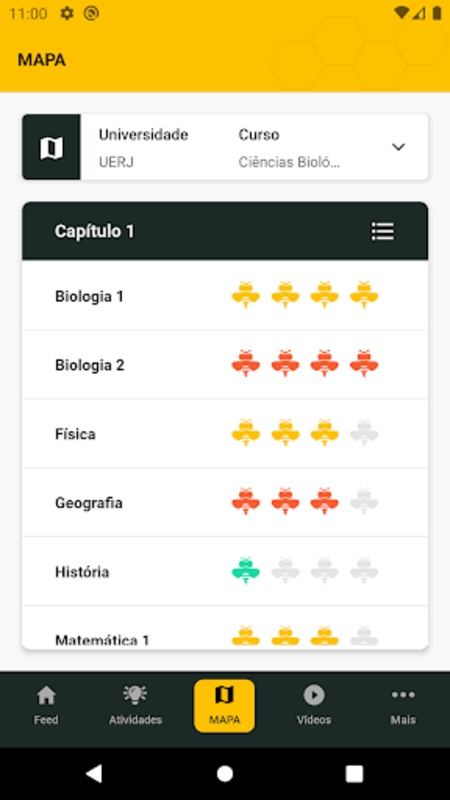Tap the green bee in História row

tap(246, 570)
